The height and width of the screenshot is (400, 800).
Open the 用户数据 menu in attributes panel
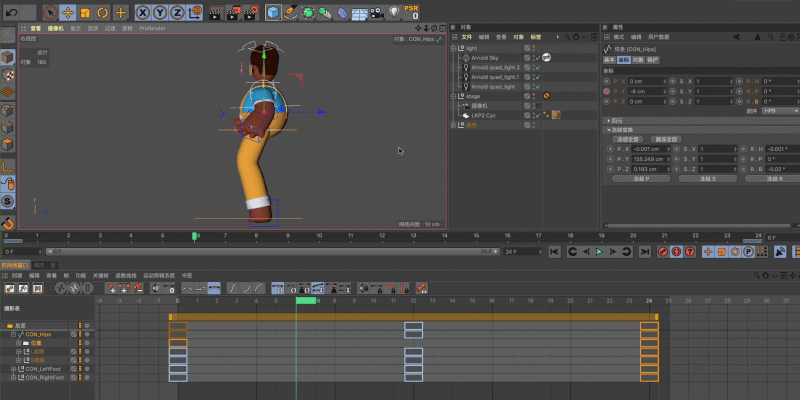point(658,37)
